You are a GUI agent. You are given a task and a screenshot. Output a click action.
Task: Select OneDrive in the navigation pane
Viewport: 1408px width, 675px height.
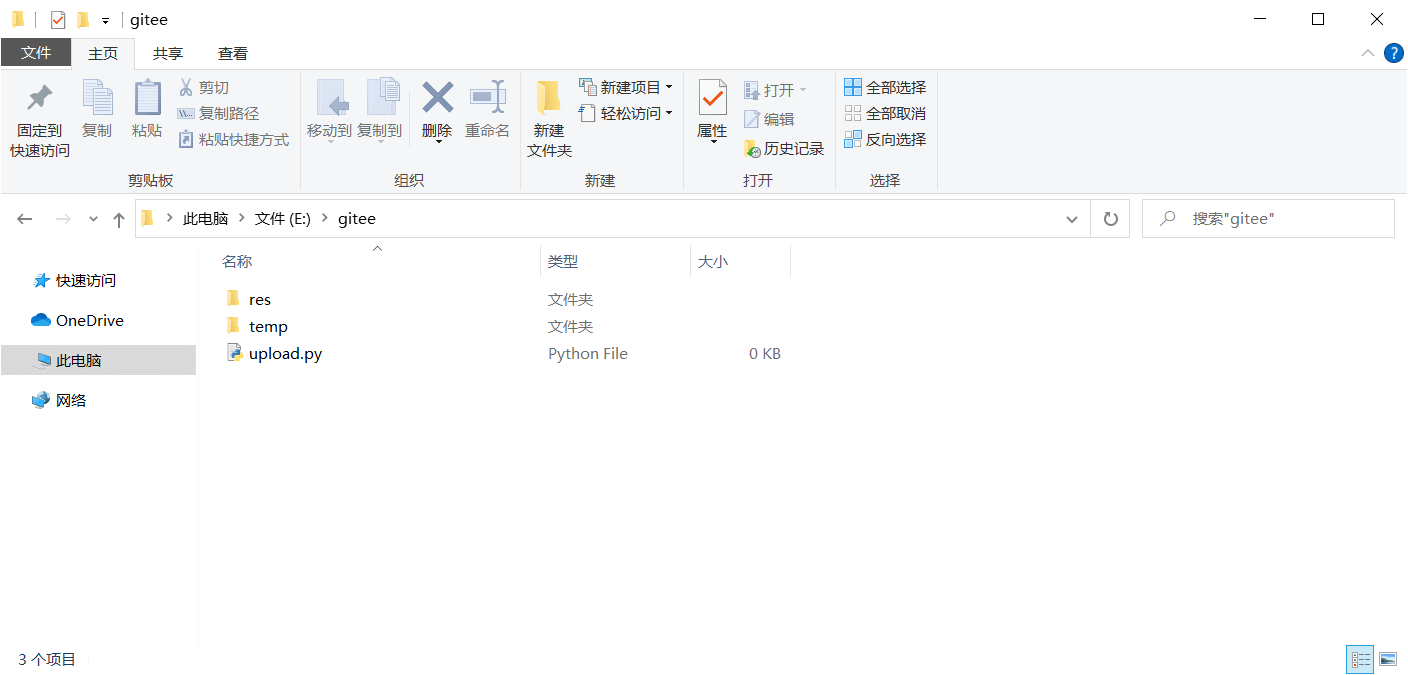(x=89, y=321)
